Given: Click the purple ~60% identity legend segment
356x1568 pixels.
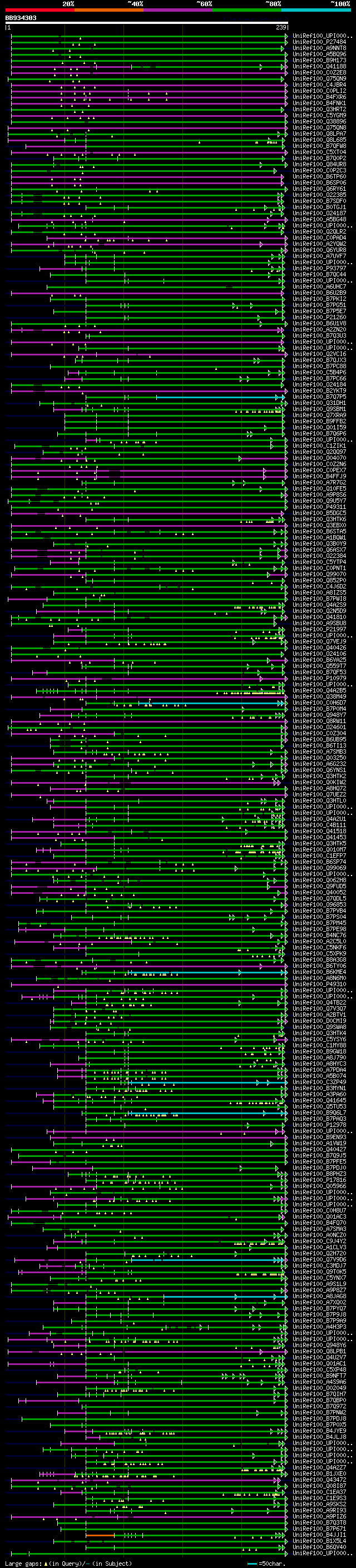Looking at the screenshot, I should (x=179, y=10).
